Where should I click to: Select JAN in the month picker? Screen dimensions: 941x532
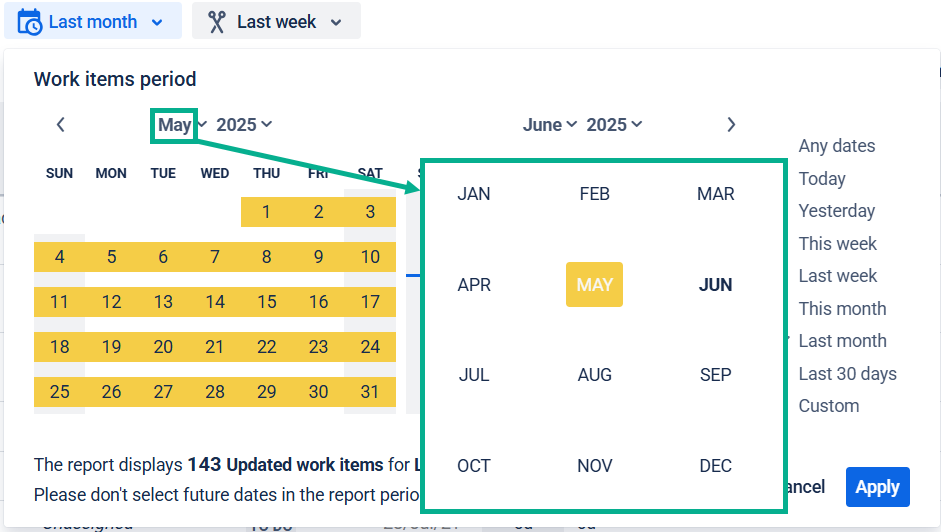click(474, 194)
